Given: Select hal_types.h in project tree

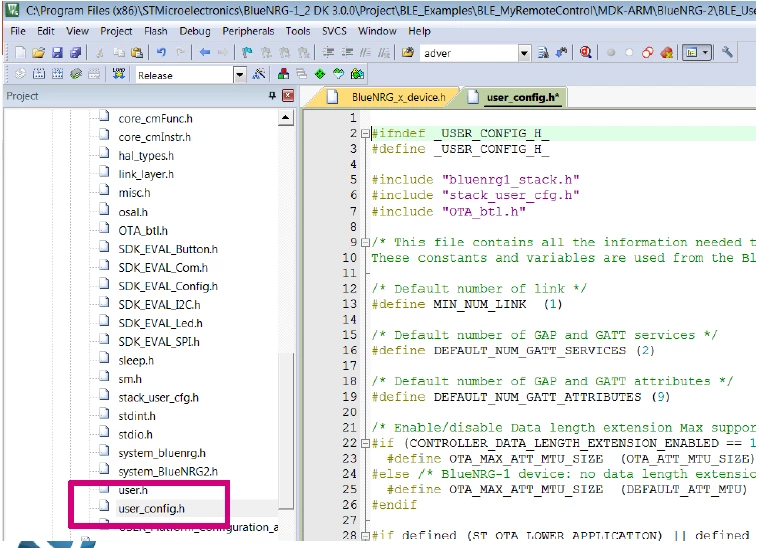Looking at the screenshot, I should (146, 156).
